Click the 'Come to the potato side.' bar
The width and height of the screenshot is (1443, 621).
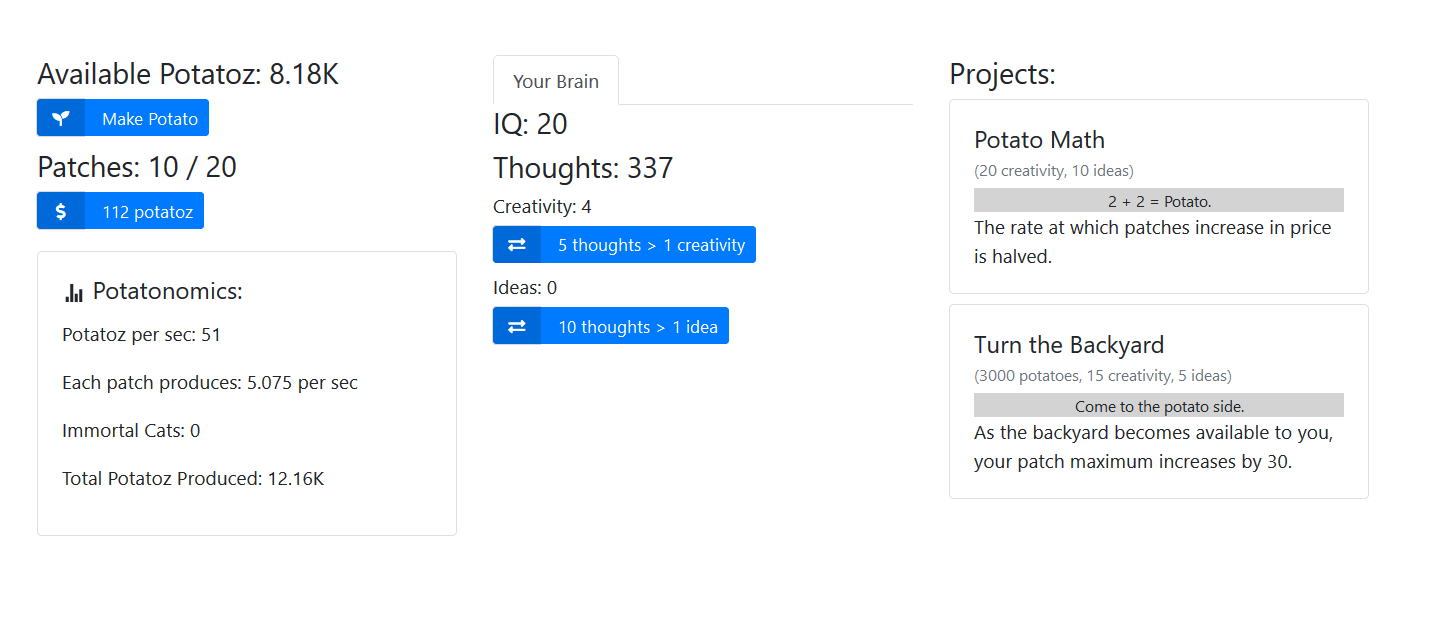point(1159,405)
